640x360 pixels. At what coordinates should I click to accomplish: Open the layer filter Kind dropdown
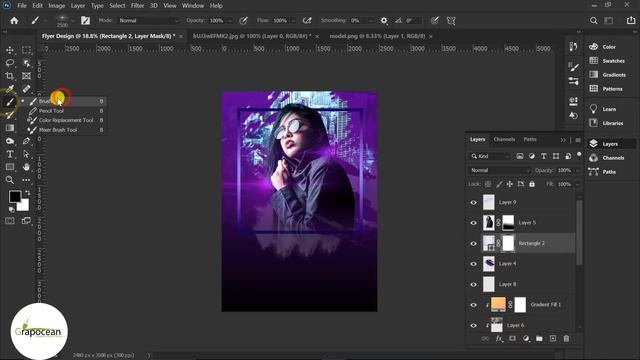[490, 156]
